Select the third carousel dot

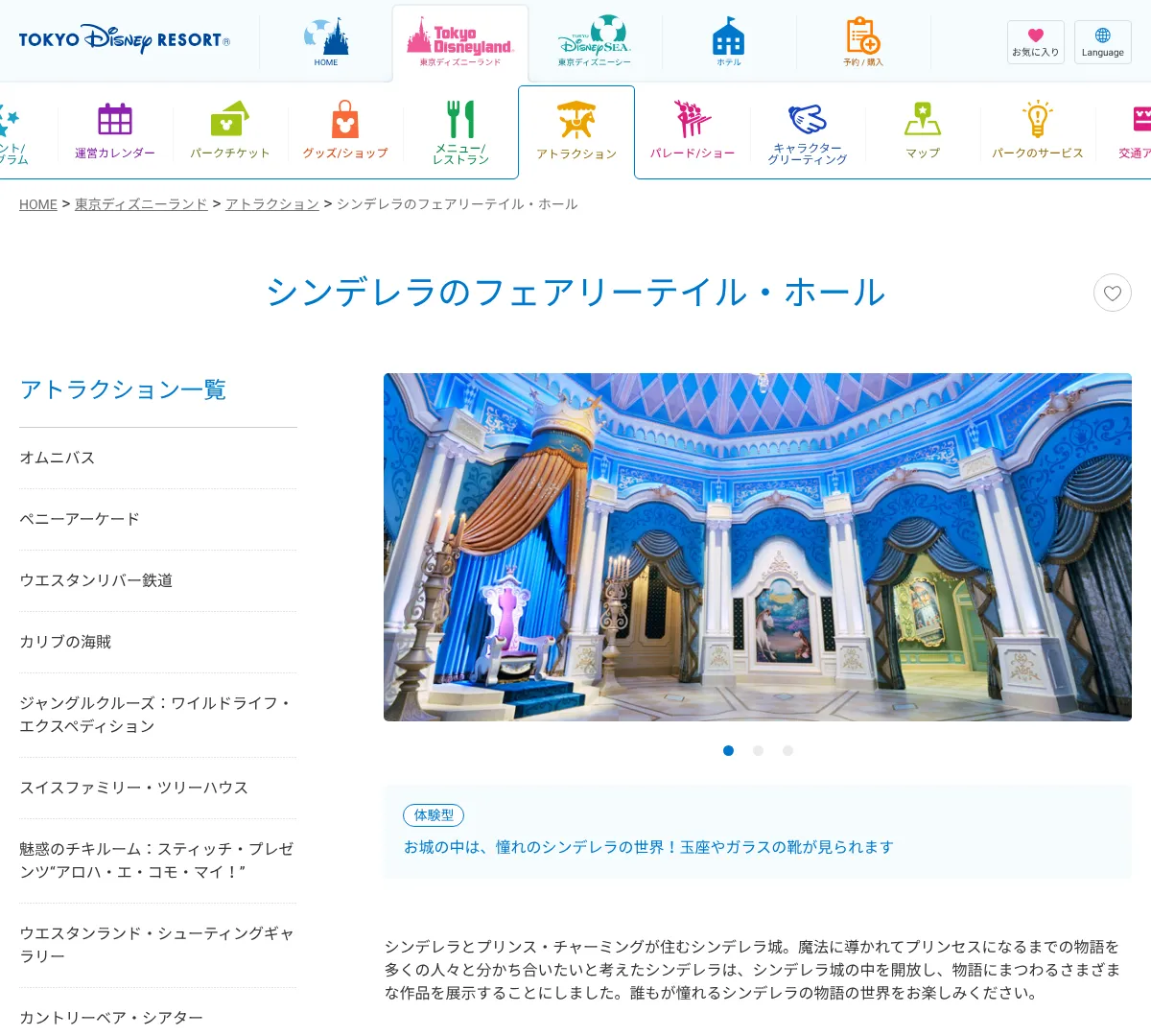point(787,751)
